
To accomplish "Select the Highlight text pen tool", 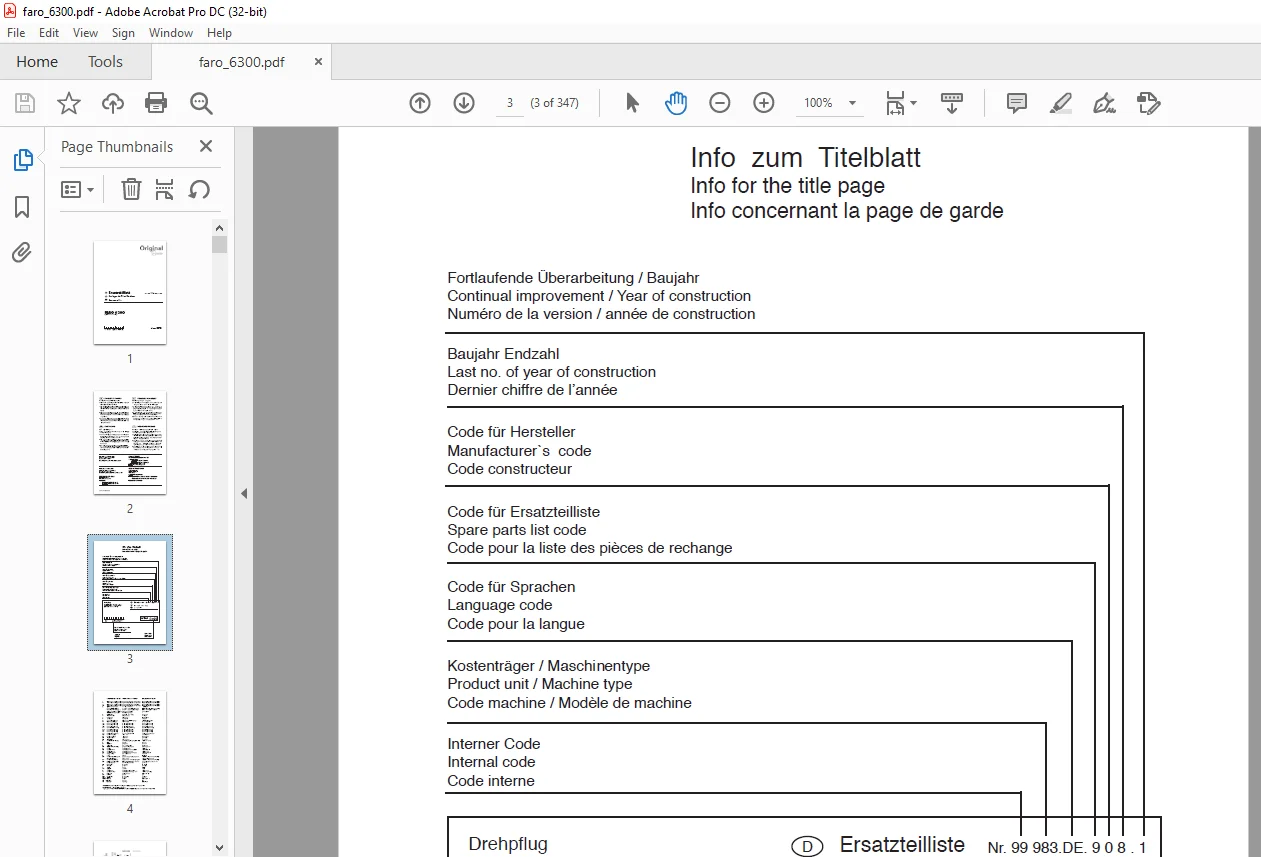I will click(x=1061, y=103).
